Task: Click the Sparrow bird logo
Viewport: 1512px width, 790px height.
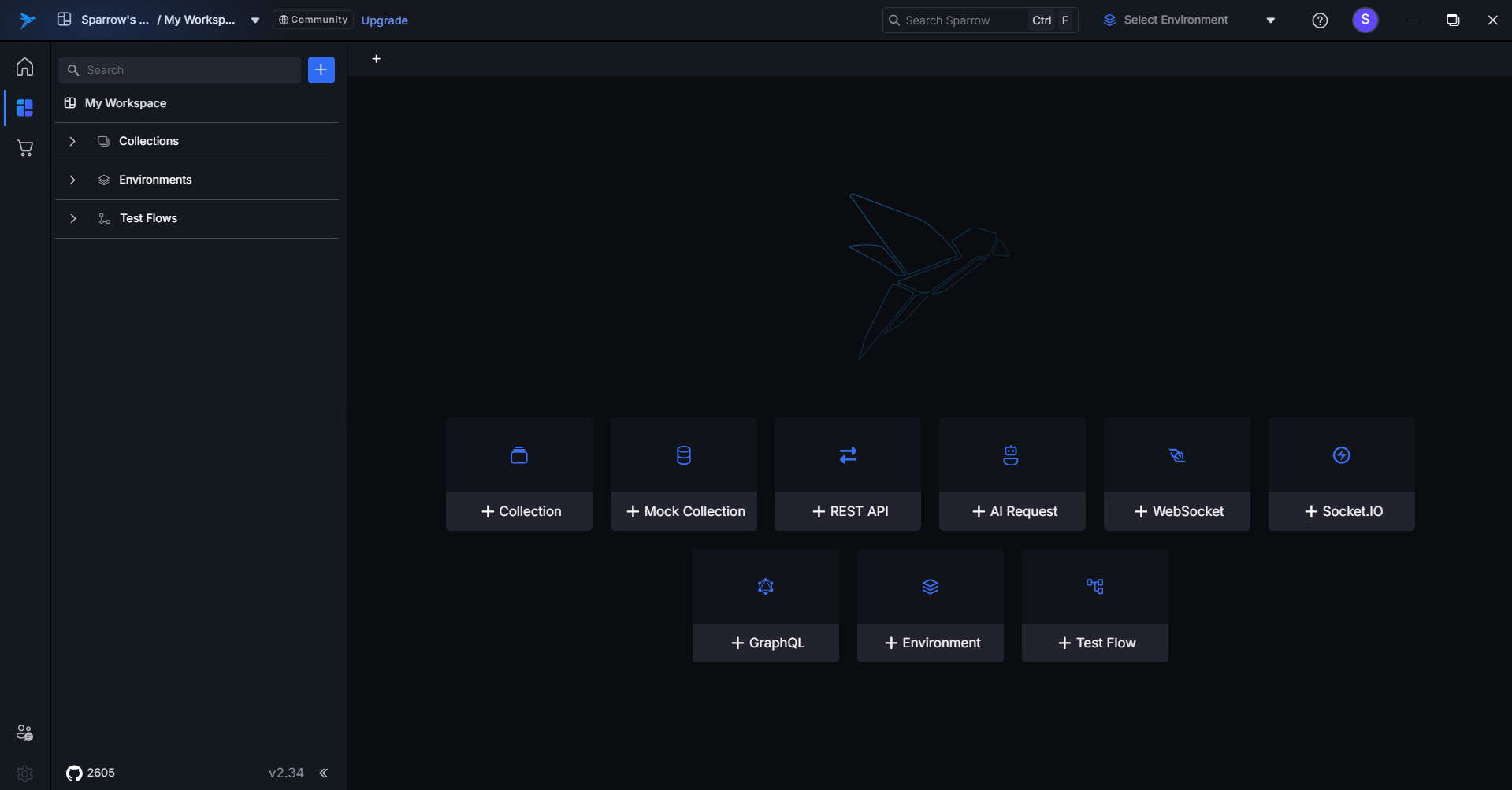Action: coord(26,20)
